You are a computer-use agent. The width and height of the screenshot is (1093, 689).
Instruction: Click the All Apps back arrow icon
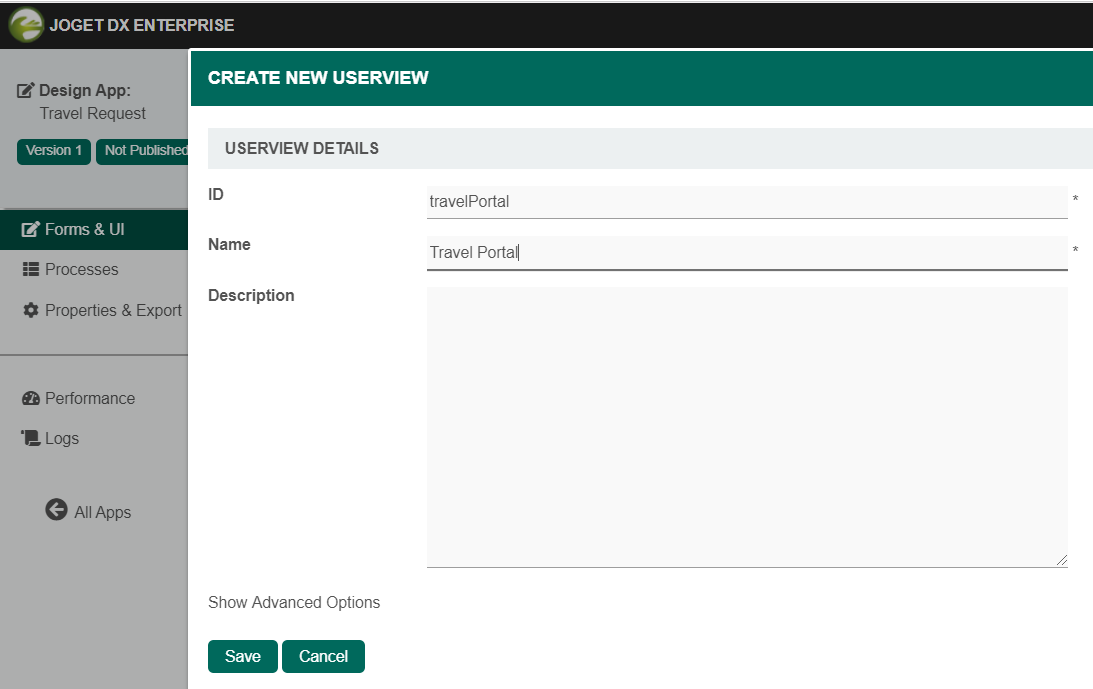(56, 510)
